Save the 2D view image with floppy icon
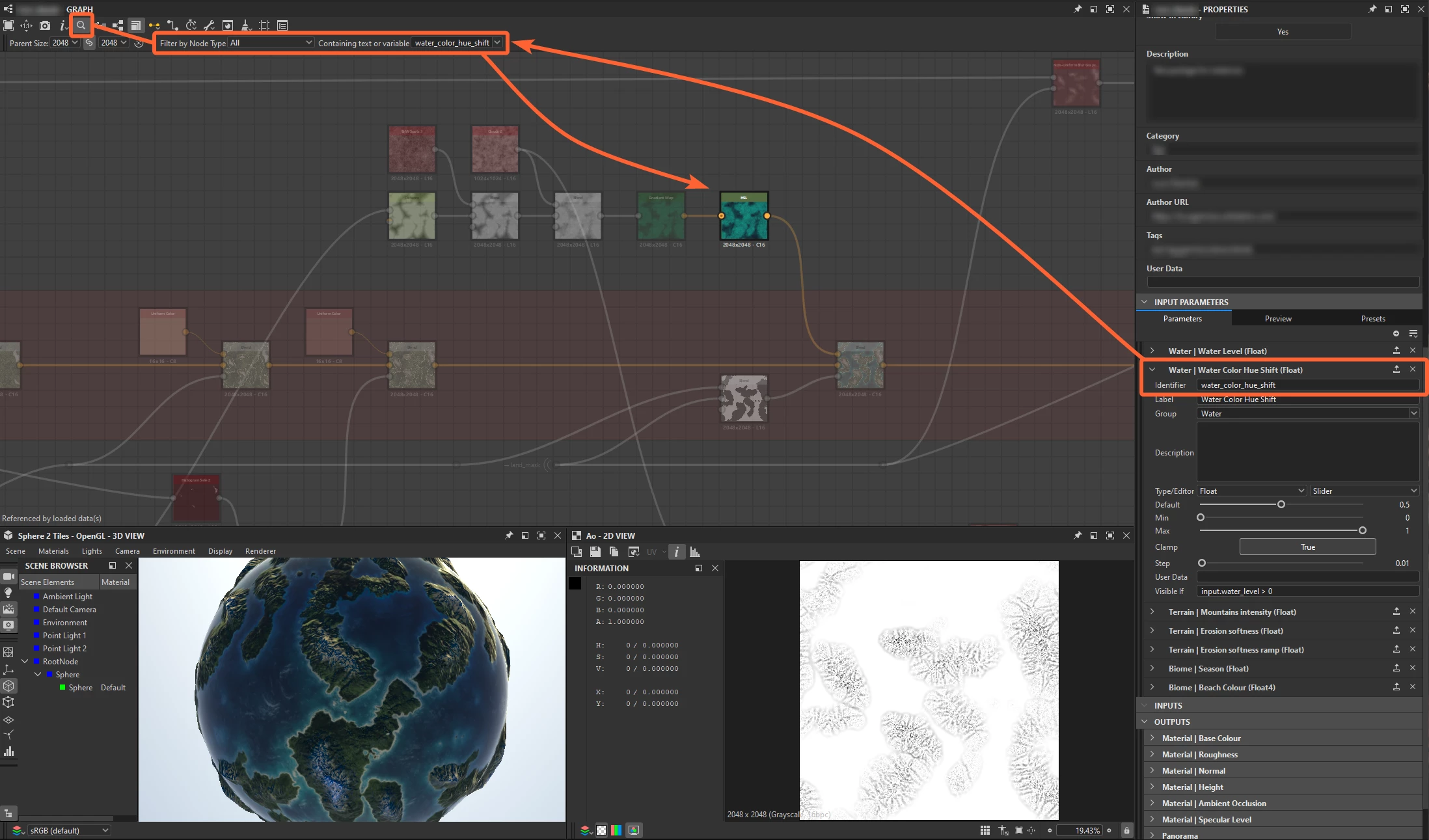Screen dimensions: 1429x840 coord(595,552)
